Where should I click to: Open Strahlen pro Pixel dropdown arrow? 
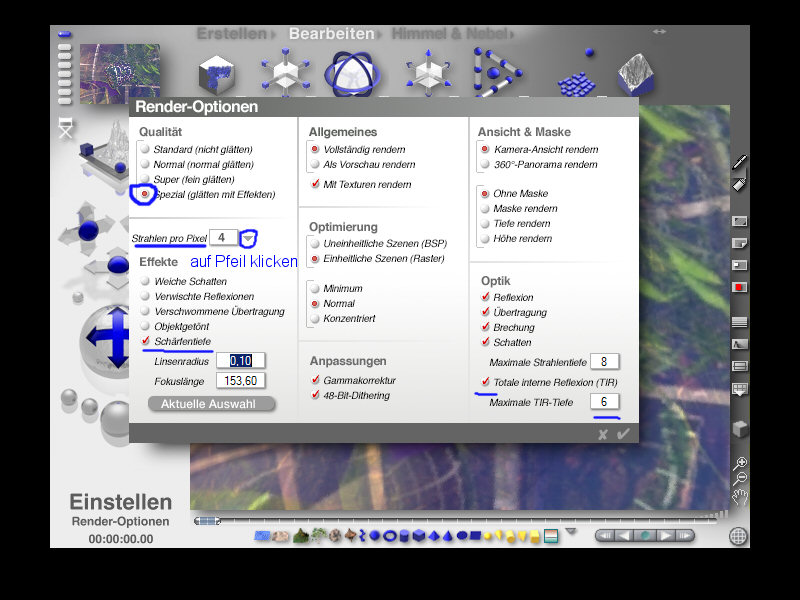248,238
